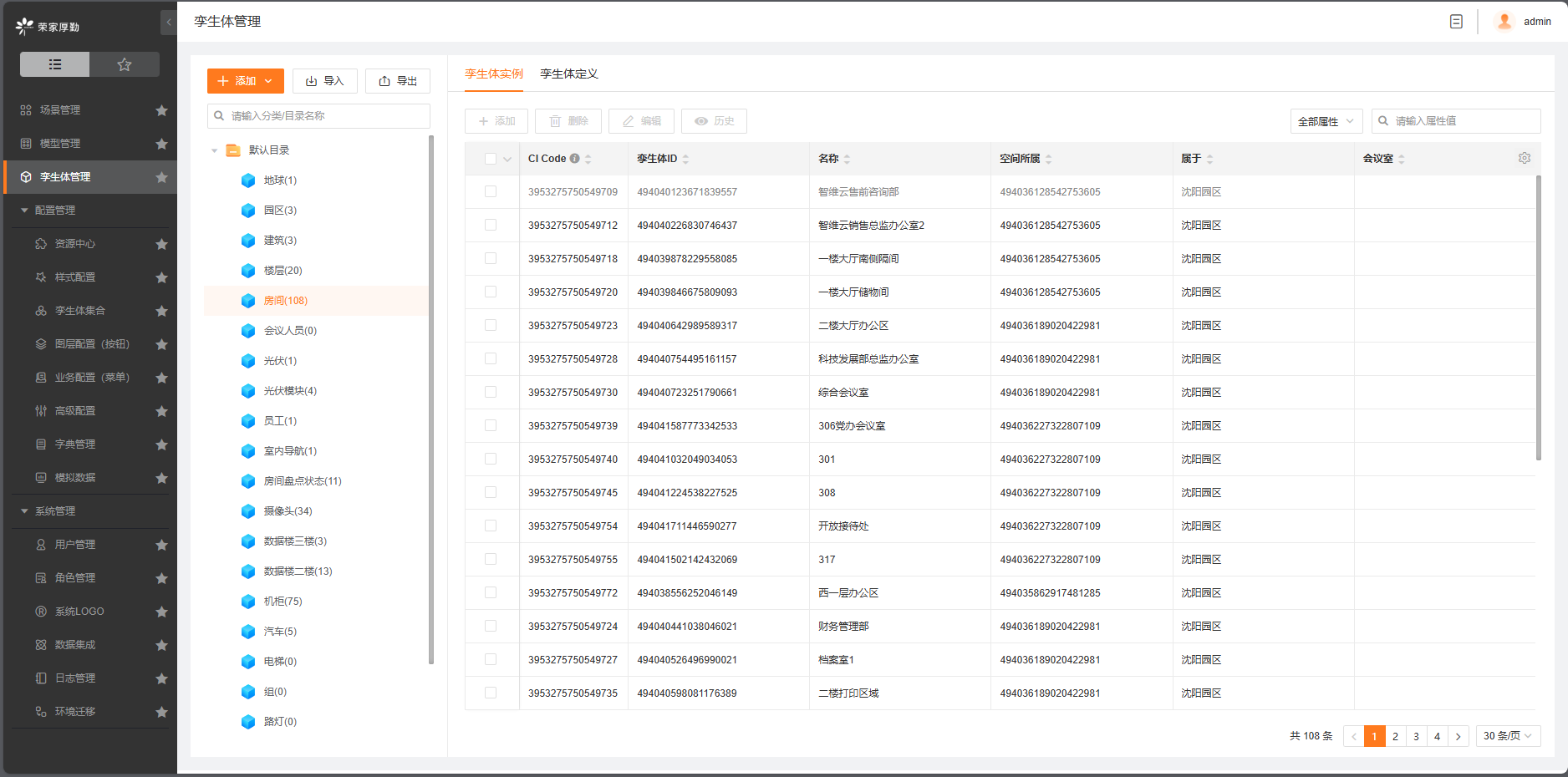Click the CI Code info icon
The height and width of the screenshot is (777, 1568).
(575, 158)
